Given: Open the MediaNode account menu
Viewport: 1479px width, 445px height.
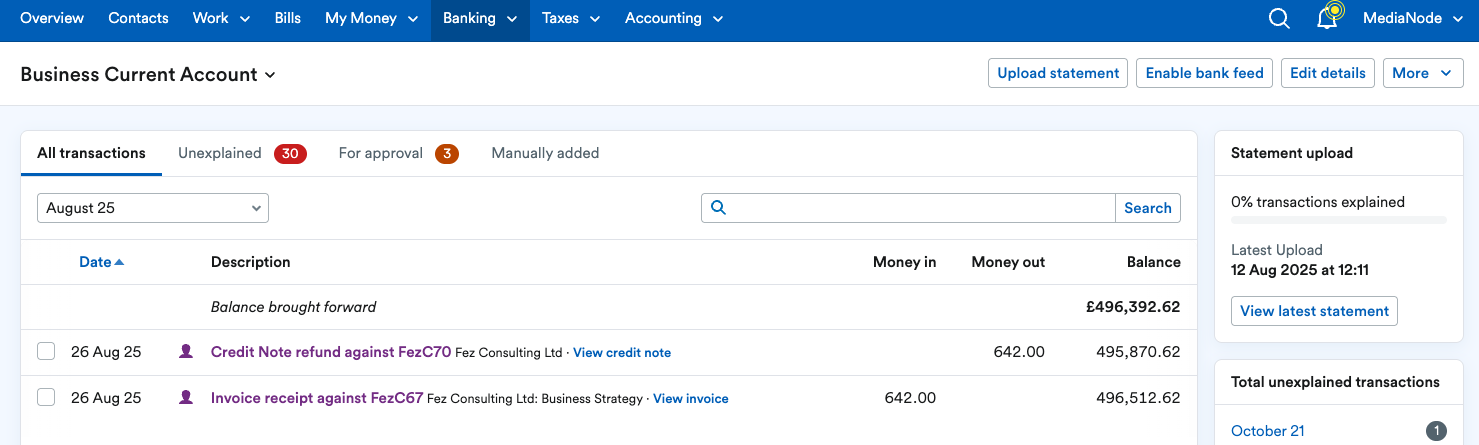Looking at the screenshot, I should (x=1415, y=18).
